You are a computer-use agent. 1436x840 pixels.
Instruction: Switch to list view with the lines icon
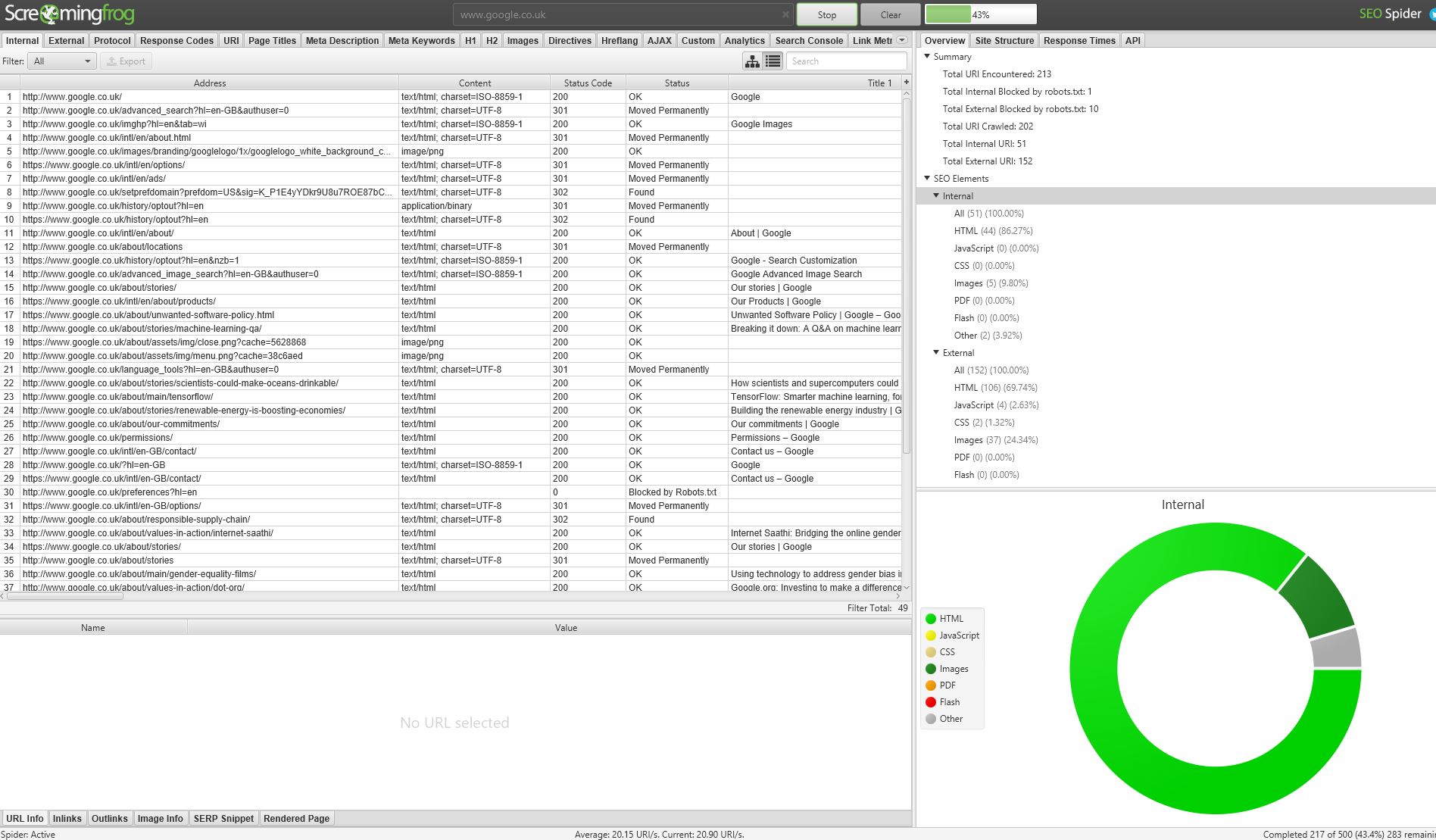coord(773,61)
